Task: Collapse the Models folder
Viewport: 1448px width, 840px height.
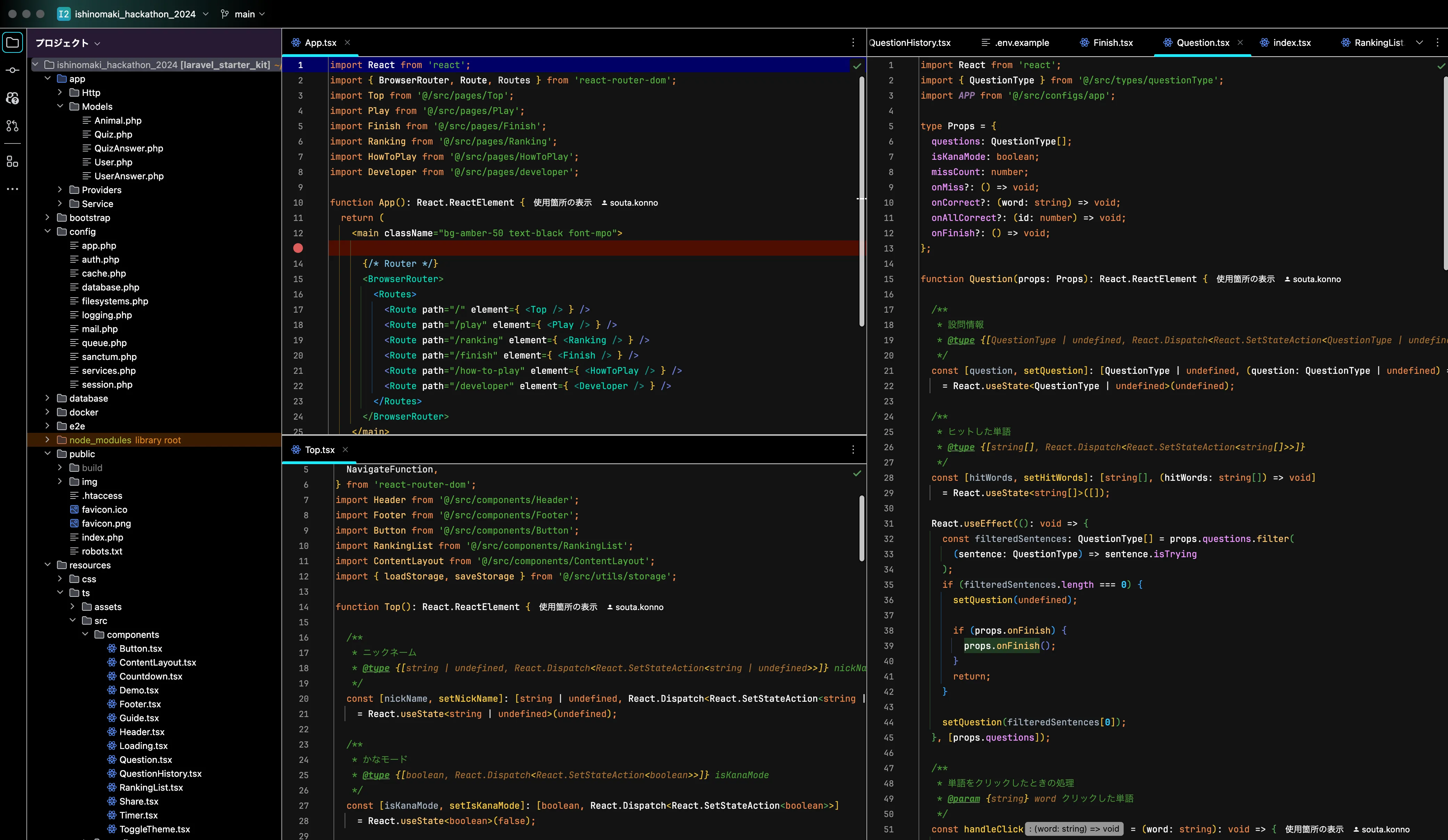Action: click(x=60, y=106)
